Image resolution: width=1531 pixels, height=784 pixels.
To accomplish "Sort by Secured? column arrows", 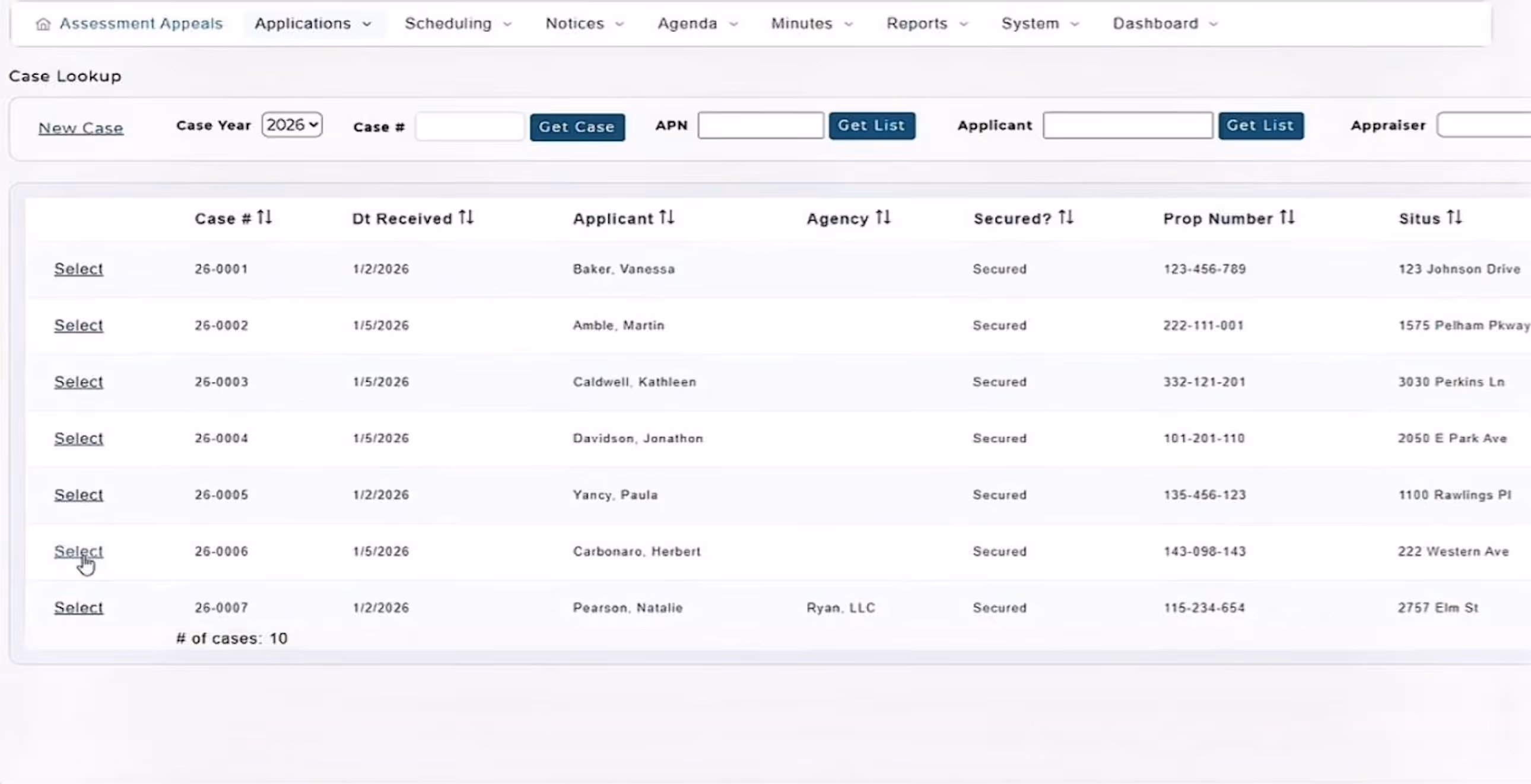I will point(1066,218).
